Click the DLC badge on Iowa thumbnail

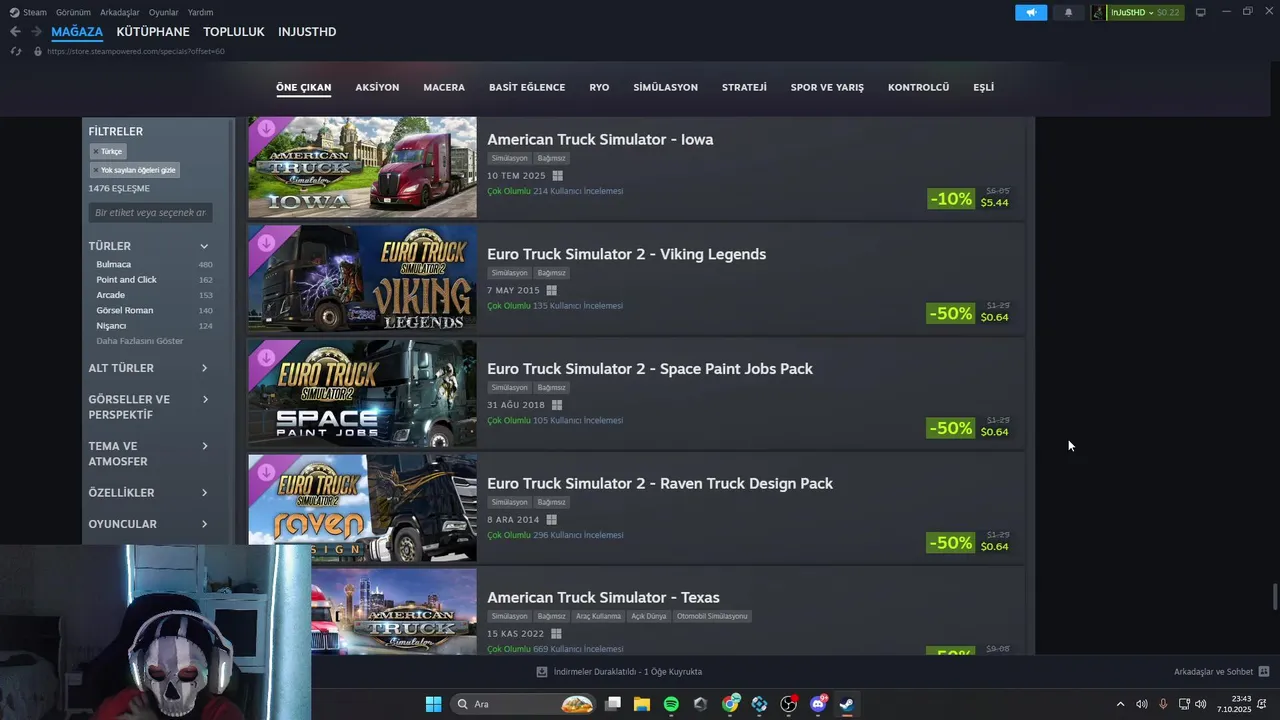coord(266,128)
